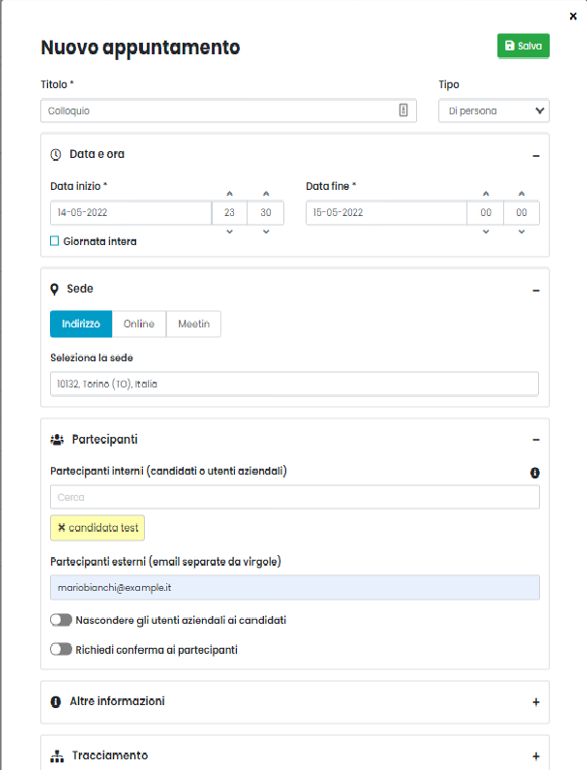
Task: Click the info icon beside Altre informazioni
Action: pos(56,702)
